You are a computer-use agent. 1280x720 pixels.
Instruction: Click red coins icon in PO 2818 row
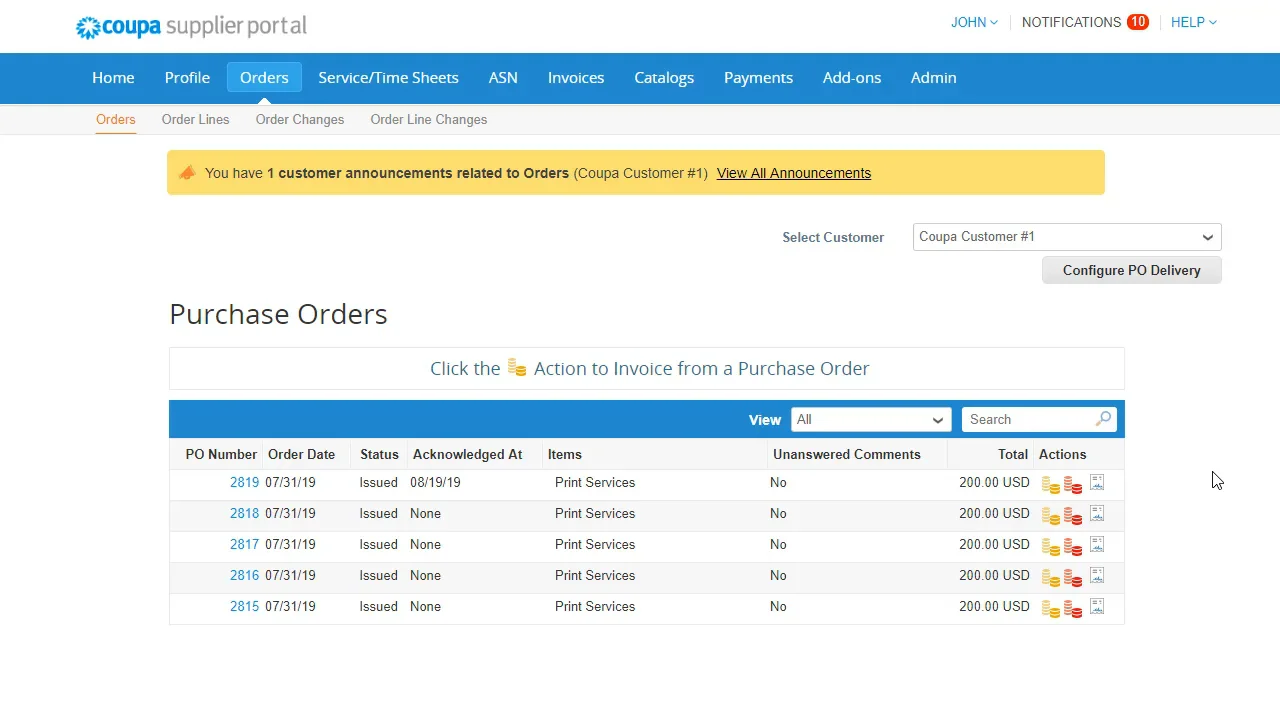(1073, 516)
